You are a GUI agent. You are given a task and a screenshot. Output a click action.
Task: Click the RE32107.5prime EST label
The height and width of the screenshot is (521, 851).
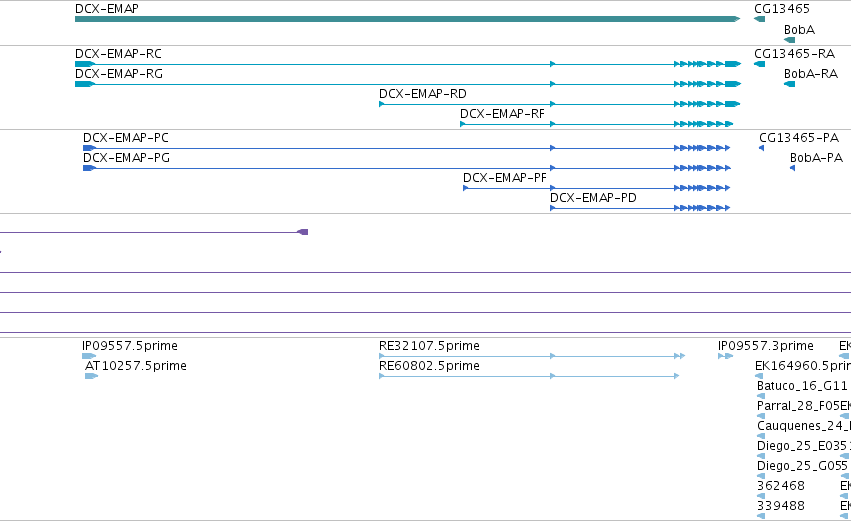(x=429, y=346)
